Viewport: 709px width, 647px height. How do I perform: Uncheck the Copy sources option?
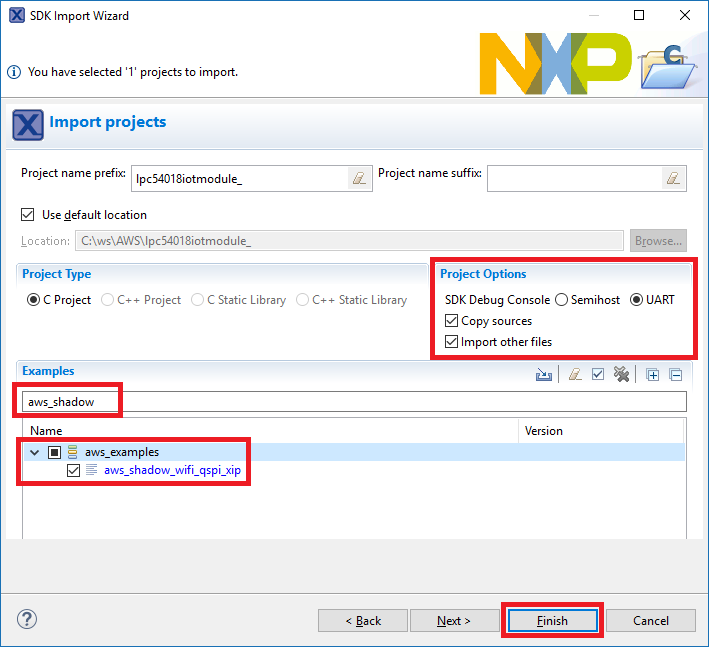[451, 321]
